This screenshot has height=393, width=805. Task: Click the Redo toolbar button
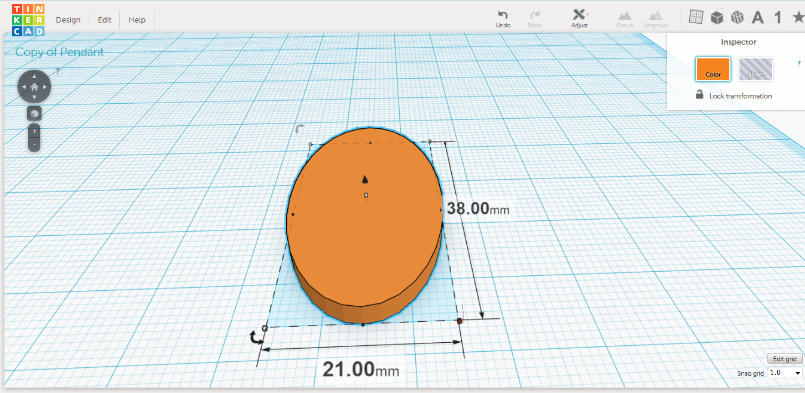(x=534, y=19)
